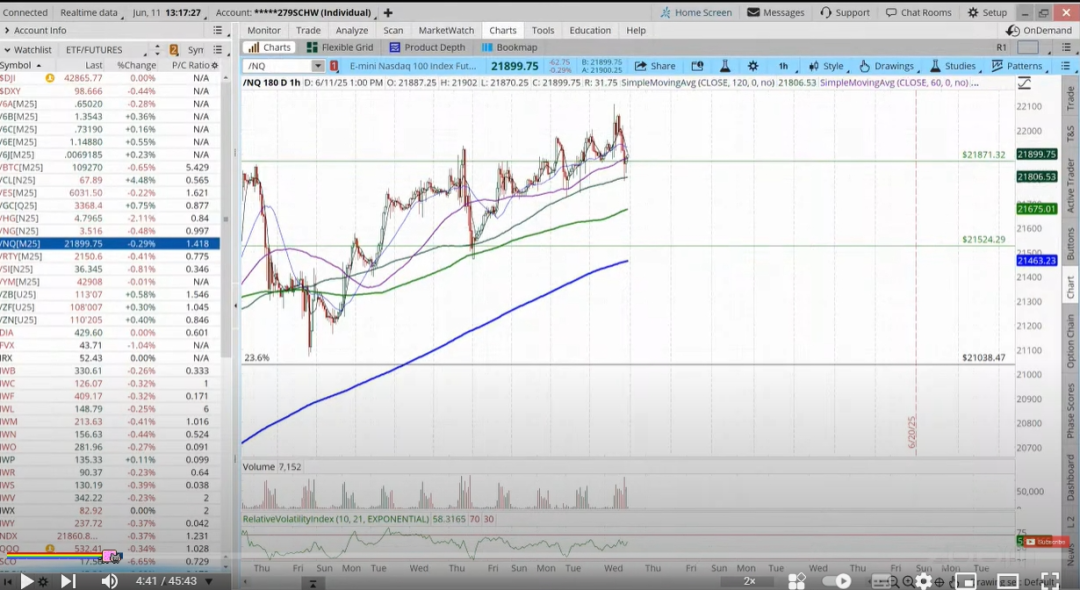Open the T&S side panel

(1070, 134)
